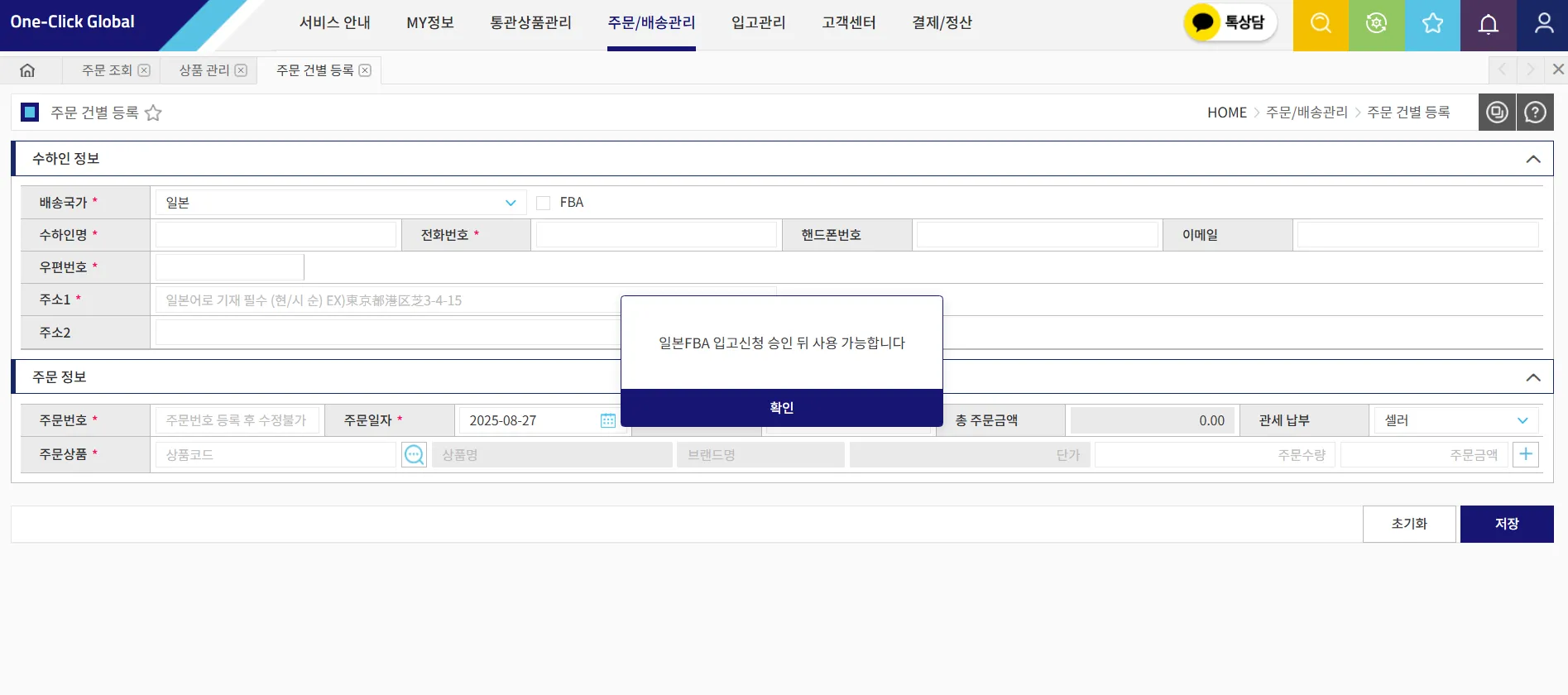The width and height of the screenshot is (1568, 695).
Task: Close the 주문 조회 tab
Action: point(144,70)
